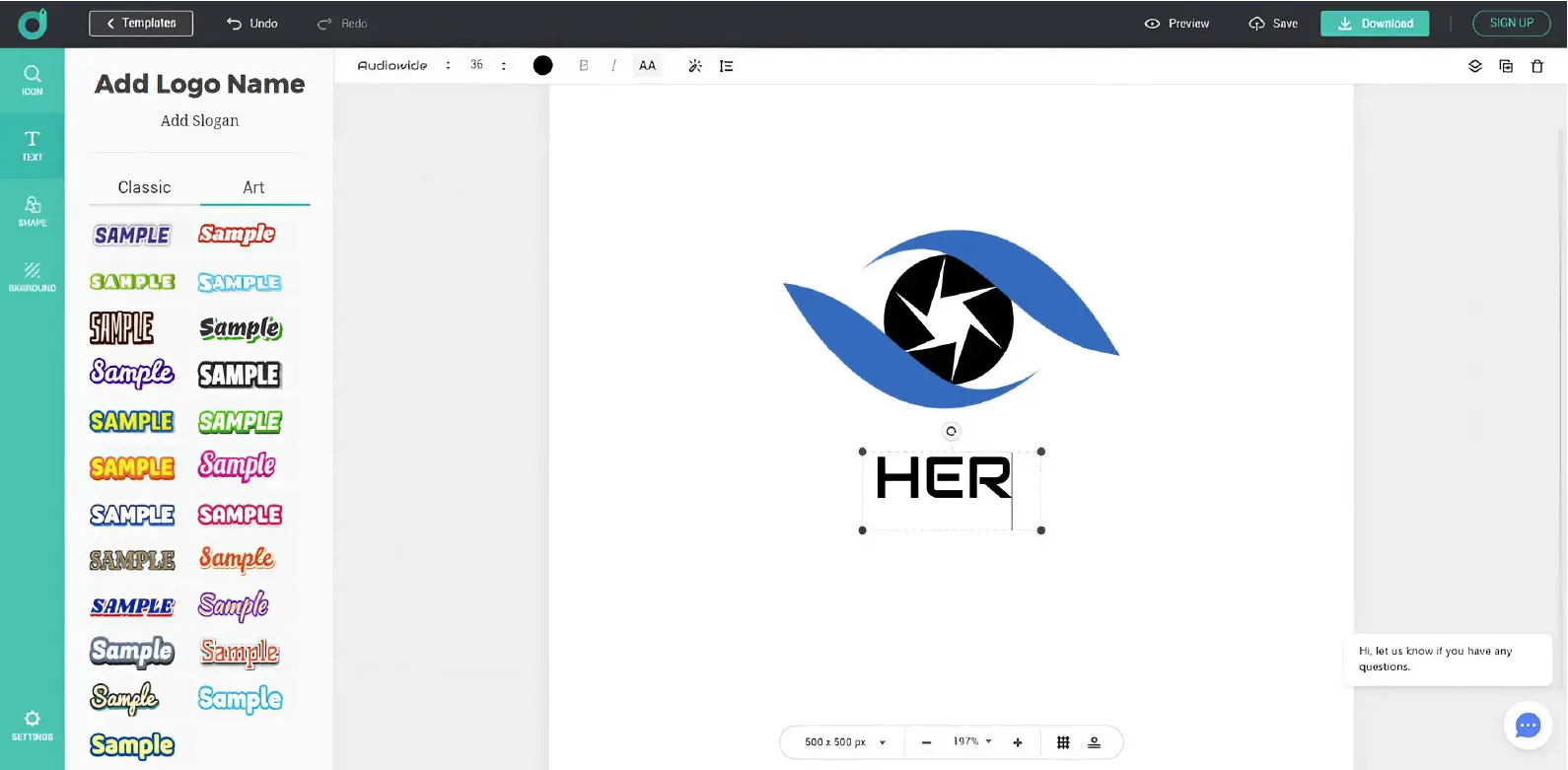Apply the red rounded SAMPLE style, seventh row
Viewport: 1568px width, 770px height.
(x=240, y=515)
